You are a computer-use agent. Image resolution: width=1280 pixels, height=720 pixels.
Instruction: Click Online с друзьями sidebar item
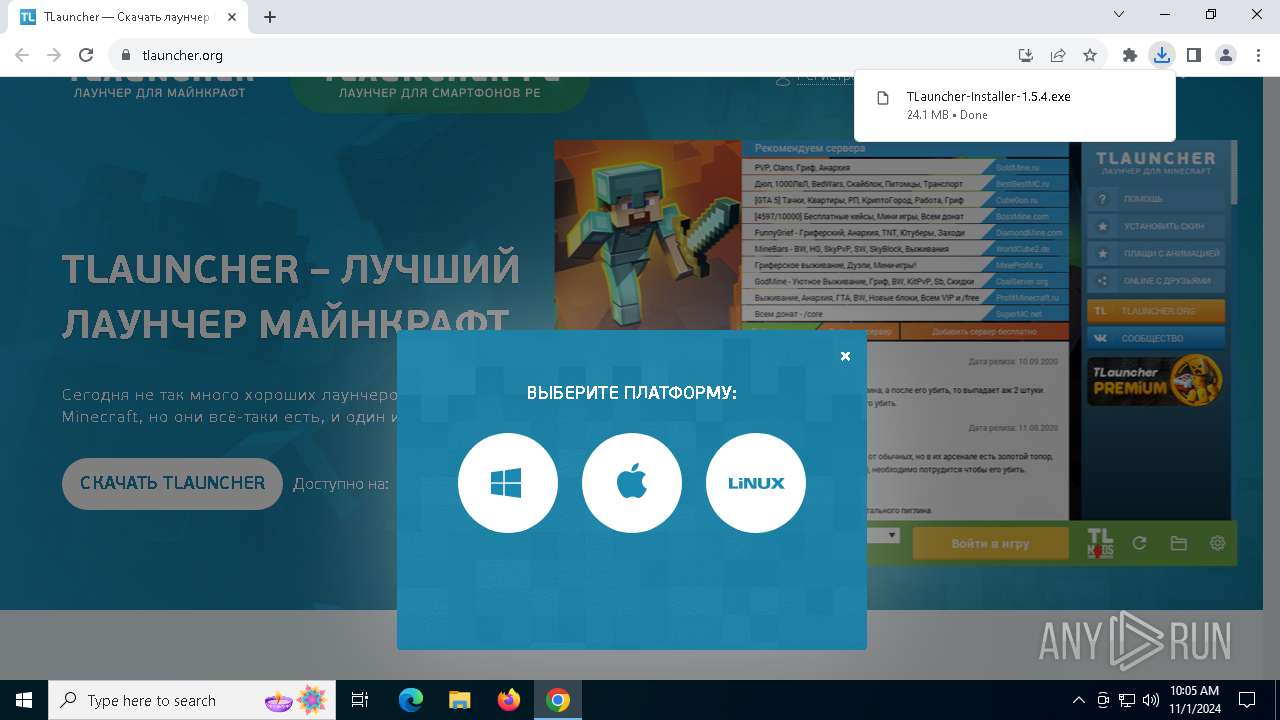[1155, 281]
